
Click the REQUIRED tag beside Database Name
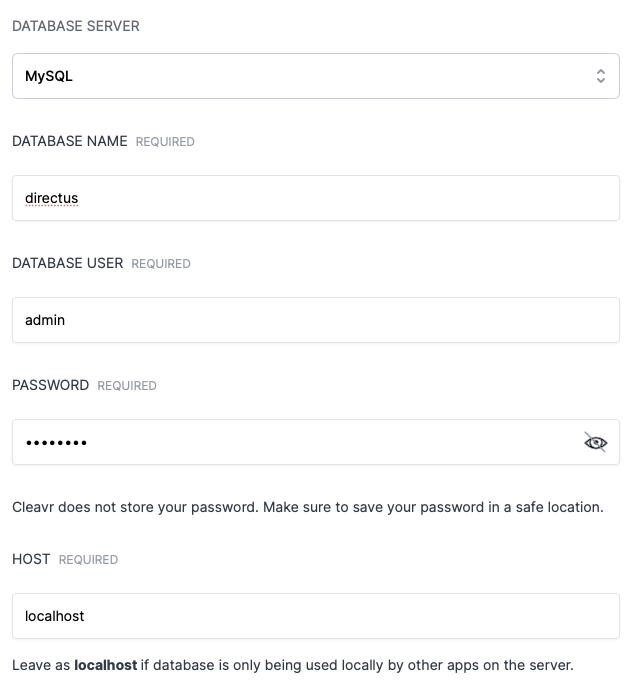click(165, 142)
